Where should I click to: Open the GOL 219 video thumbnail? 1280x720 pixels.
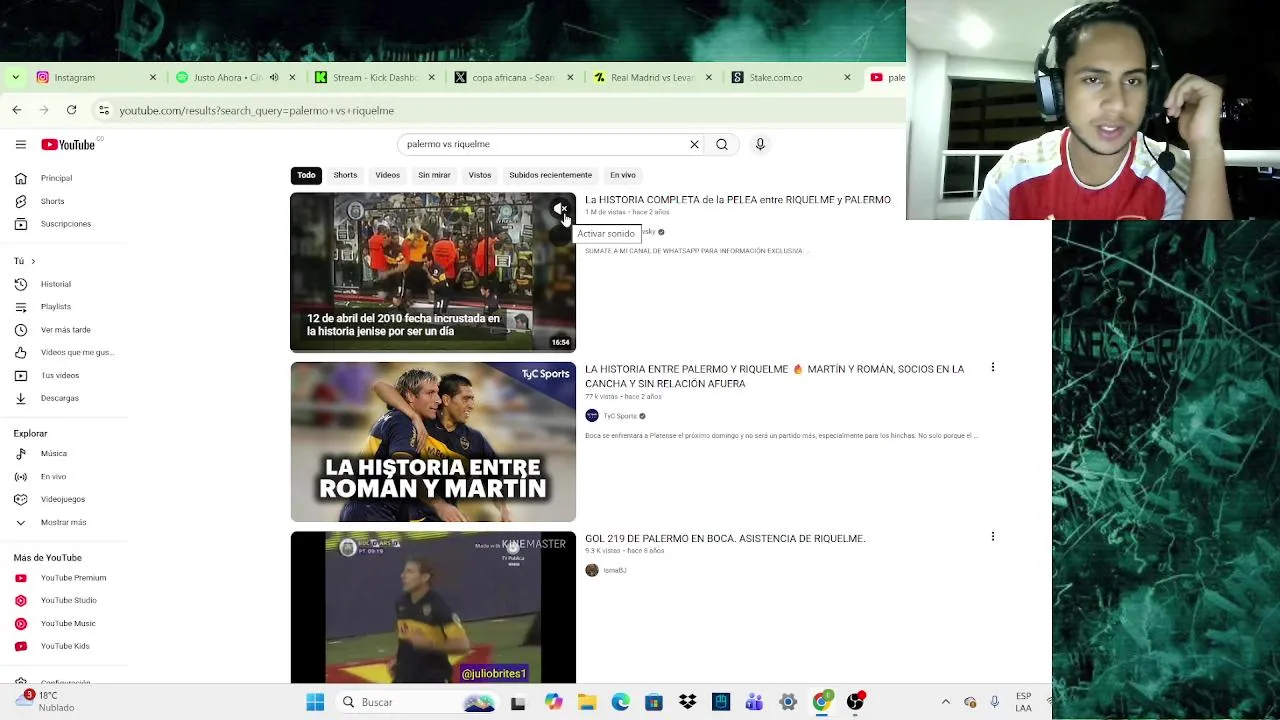point(433,607)
